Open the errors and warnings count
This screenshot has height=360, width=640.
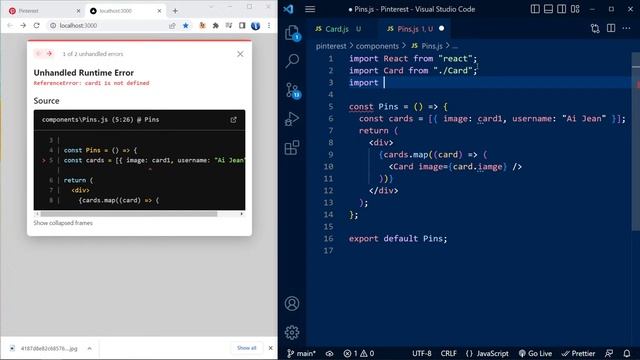pyautogui.click(x=359, y=353)
